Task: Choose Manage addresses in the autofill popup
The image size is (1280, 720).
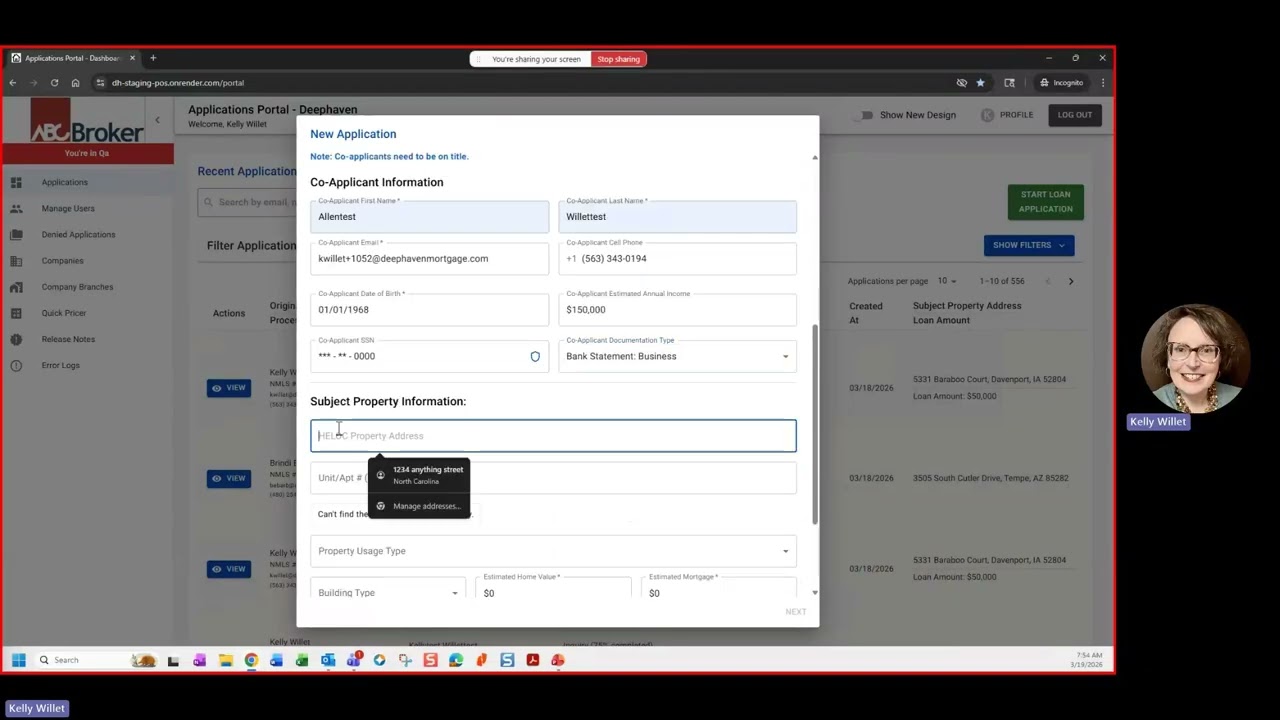Action: click(419, 506)
